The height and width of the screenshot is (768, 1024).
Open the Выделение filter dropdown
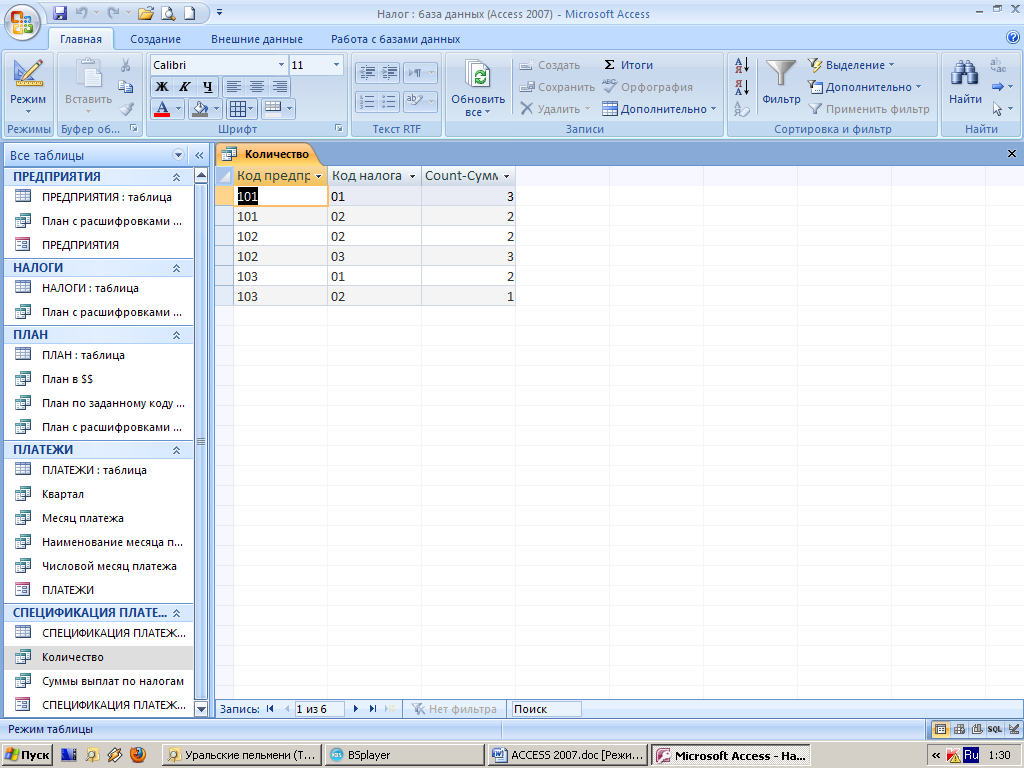pos(851,65)
